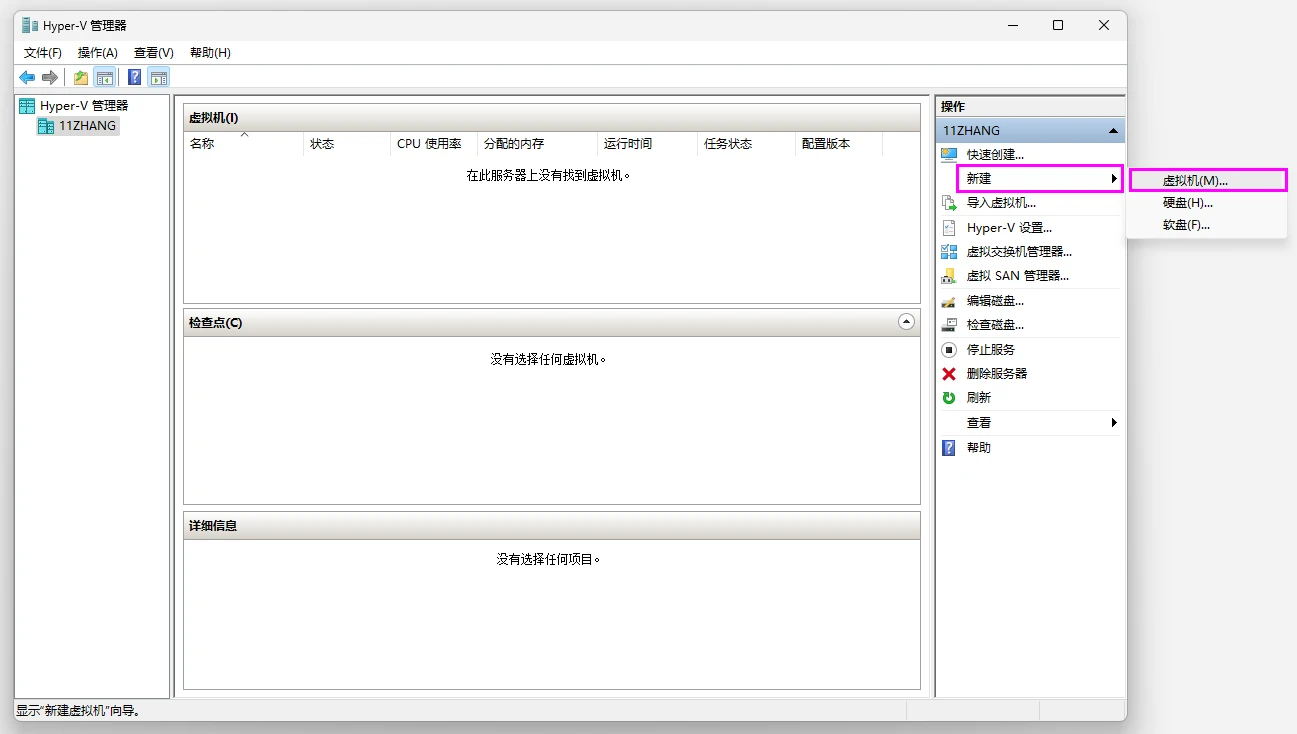Sort by the 名称 column header
The height and width of the screenshot is (734, 1297).
point(243,144)
